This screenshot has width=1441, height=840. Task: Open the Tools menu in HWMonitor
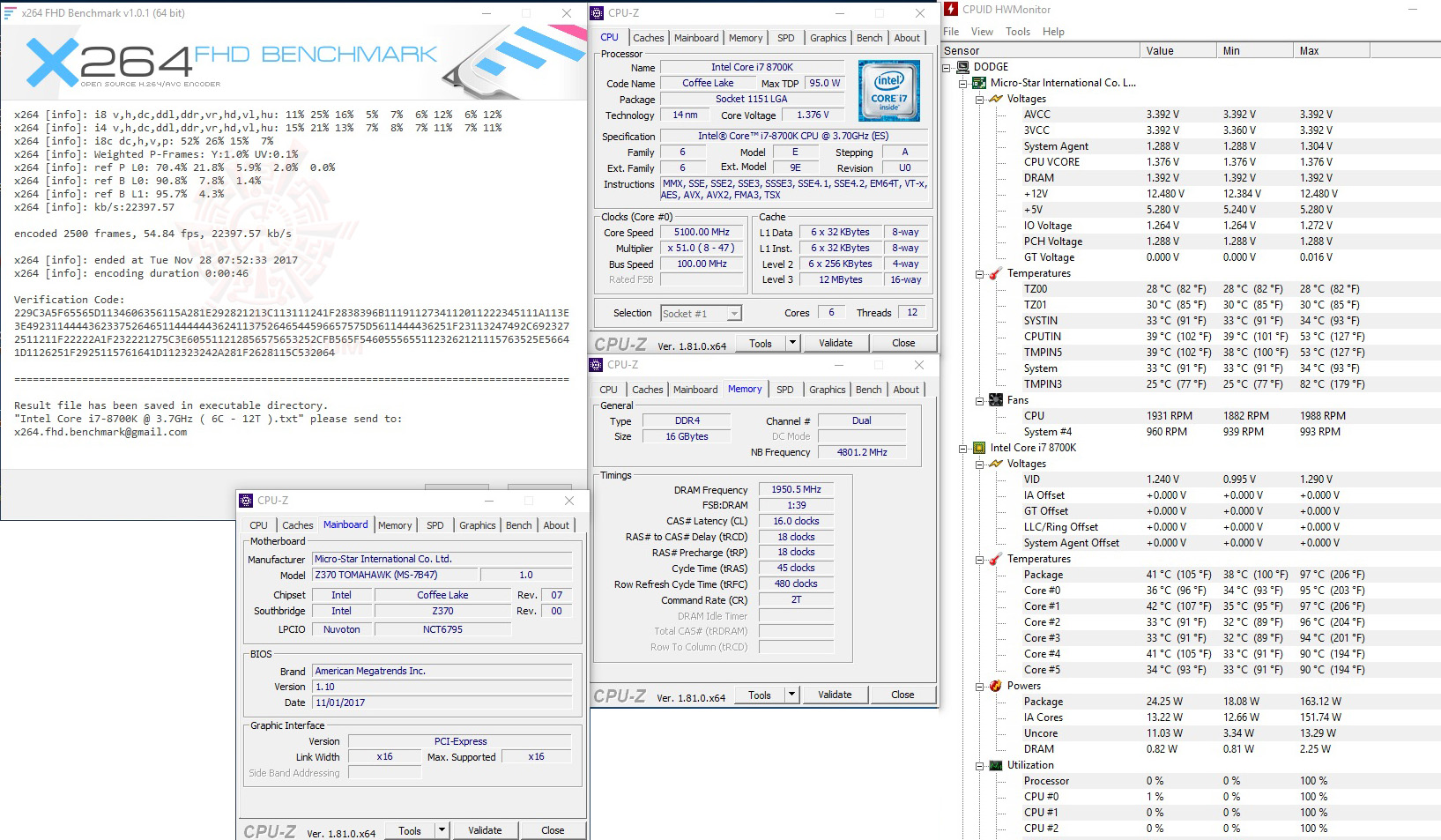point(1018,32)
